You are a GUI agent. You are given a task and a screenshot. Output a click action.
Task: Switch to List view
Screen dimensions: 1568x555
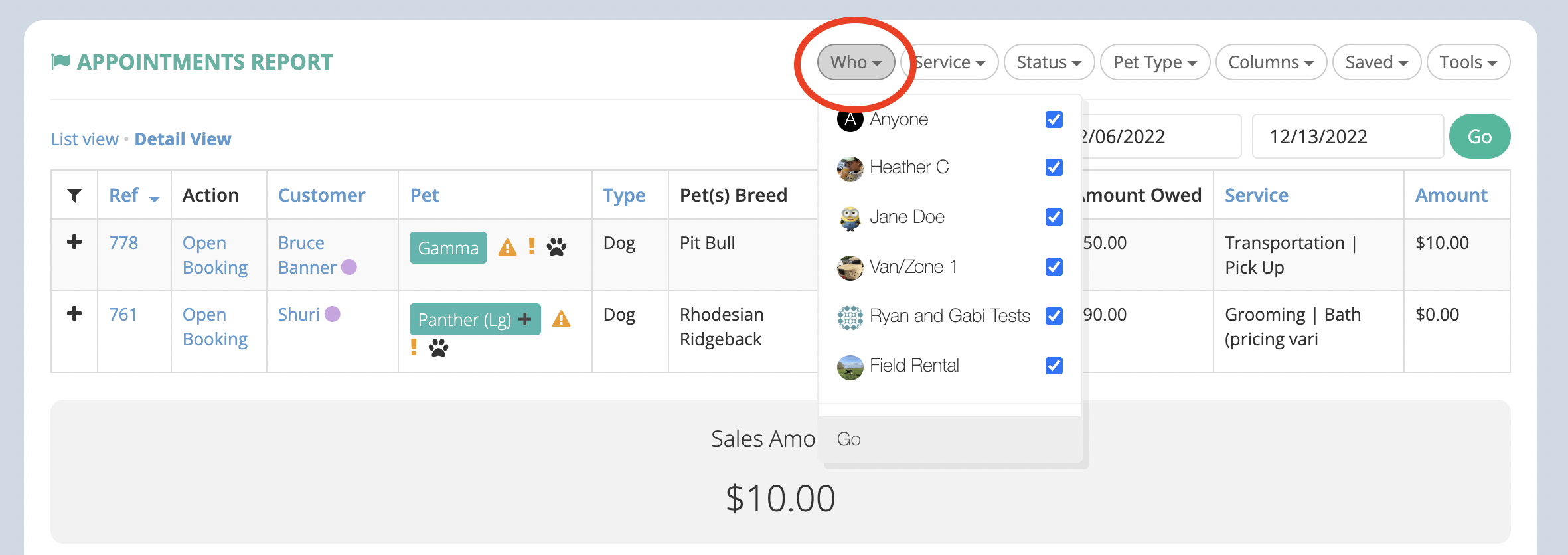point(84,139)
